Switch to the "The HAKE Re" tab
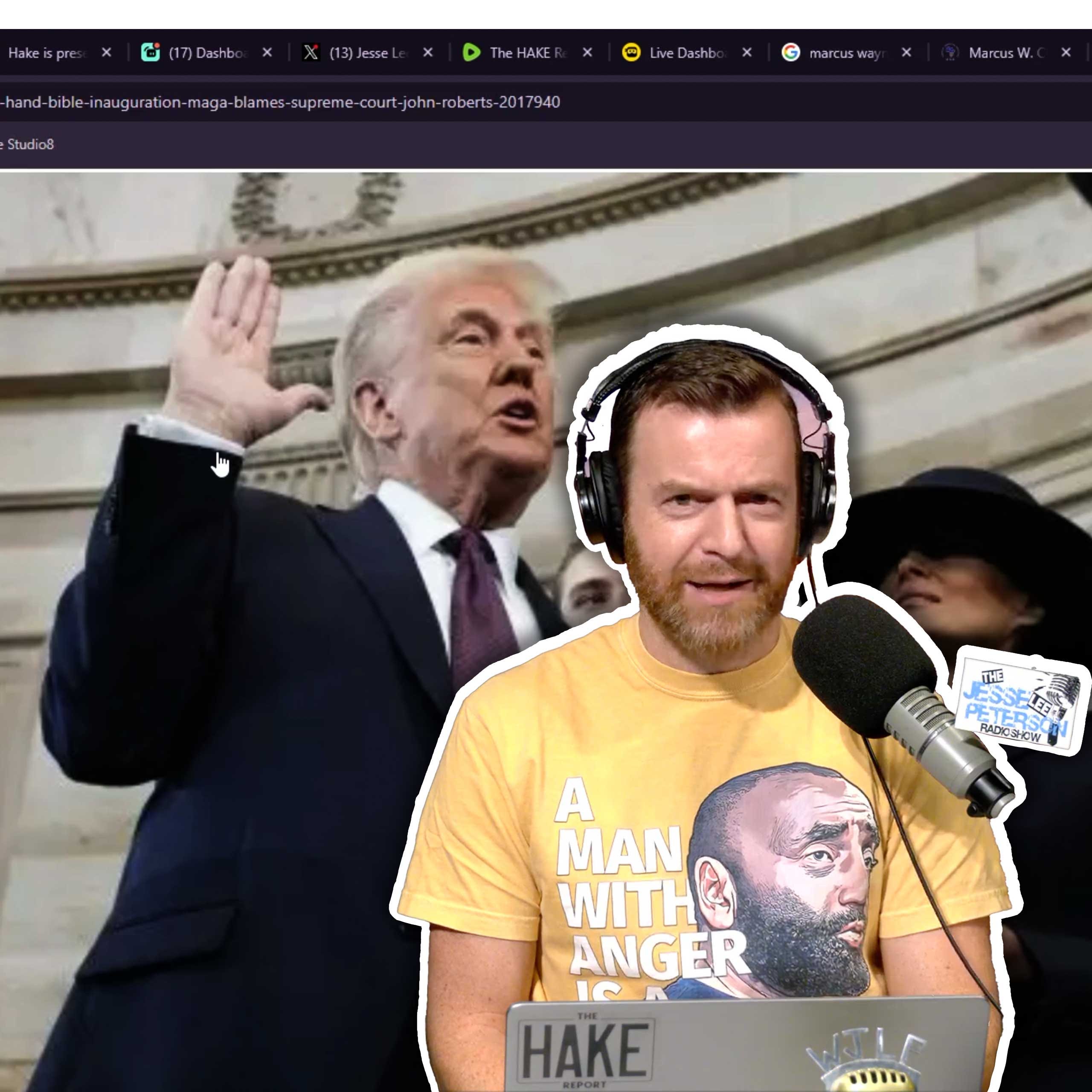Viewport: 1092px width, 1092px height. tap(528, 53)
